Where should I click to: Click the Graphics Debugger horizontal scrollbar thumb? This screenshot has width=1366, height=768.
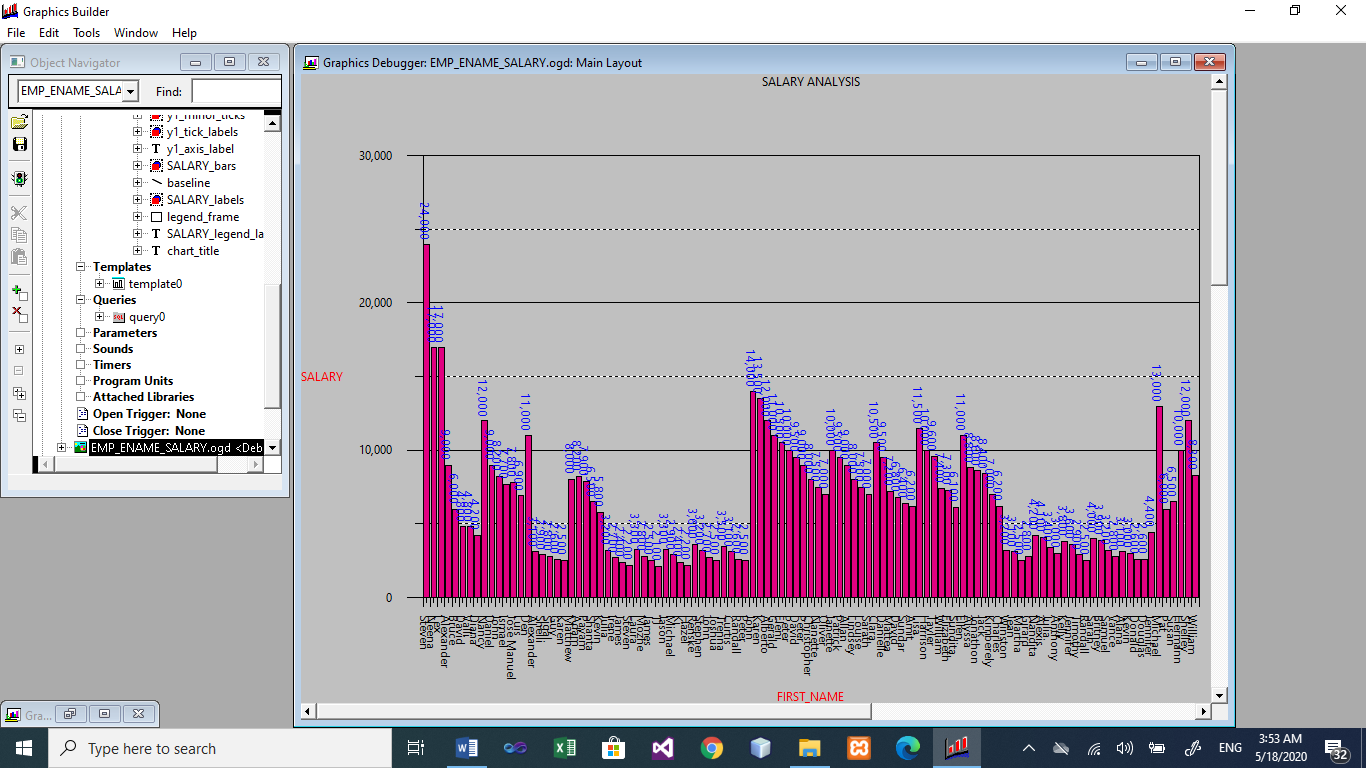[x=594, y=711]
